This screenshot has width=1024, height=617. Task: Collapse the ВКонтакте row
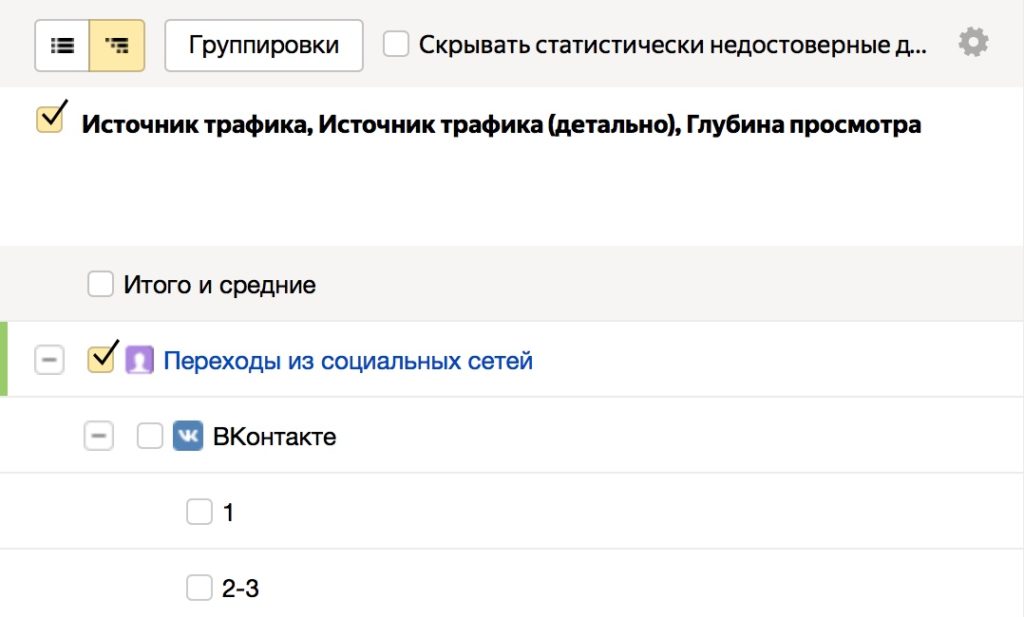tap(99, 436)
